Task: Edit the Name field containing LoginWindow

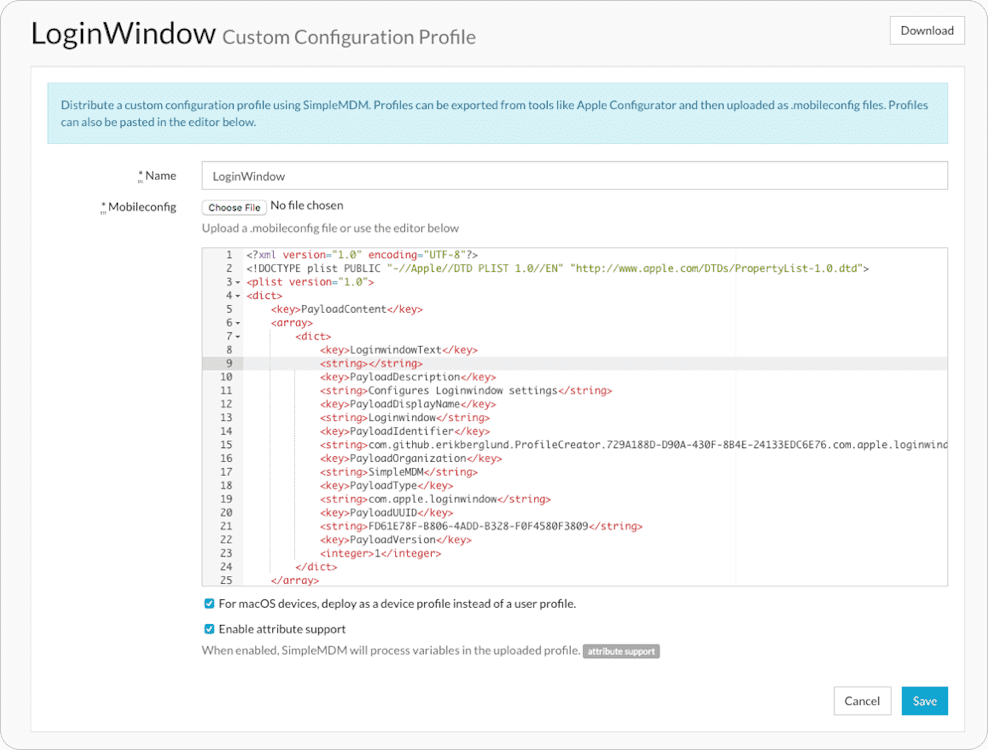Action: click(574, 176)
